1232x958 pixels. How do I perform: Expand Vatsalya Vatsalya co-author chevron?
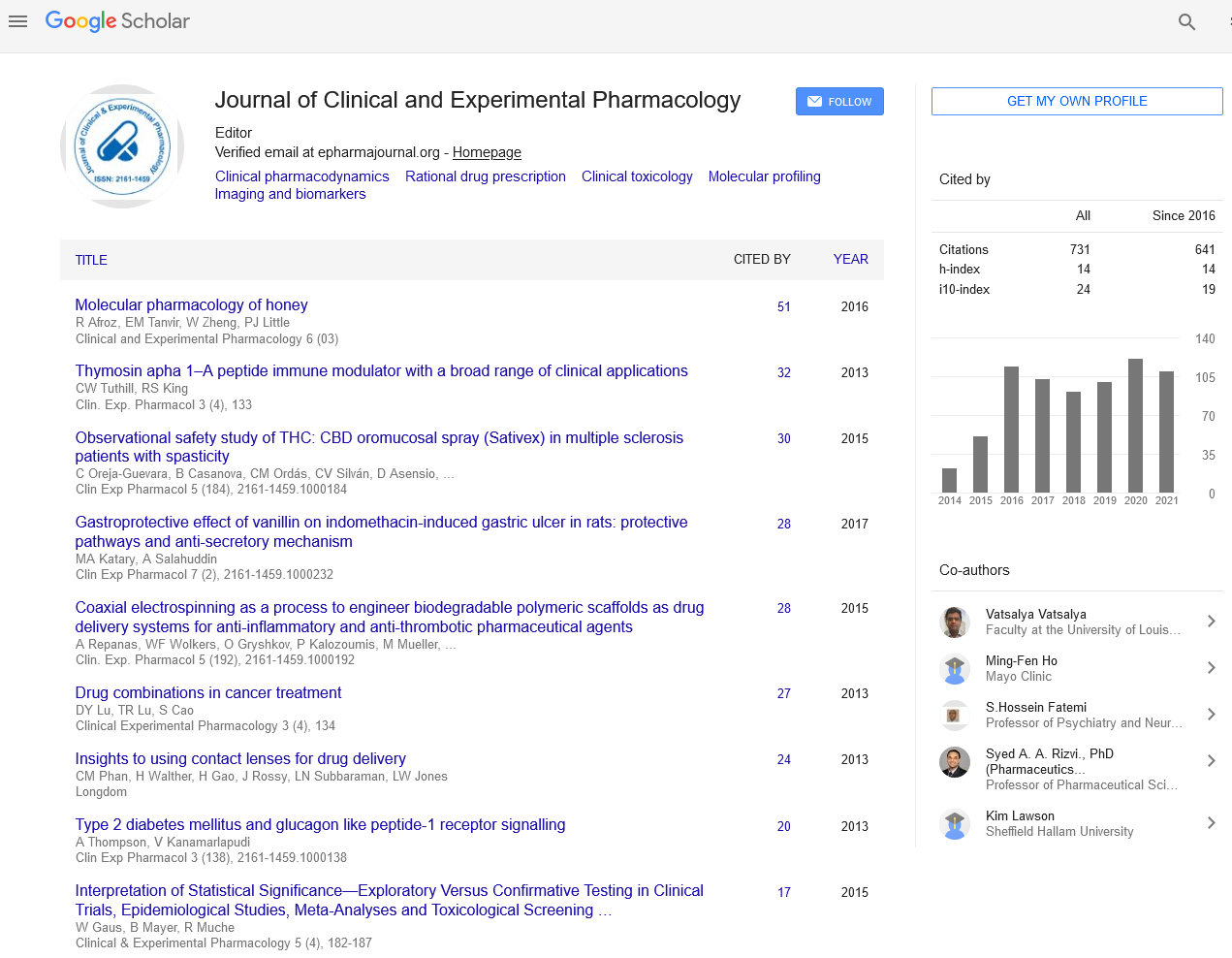point(1211,622)
